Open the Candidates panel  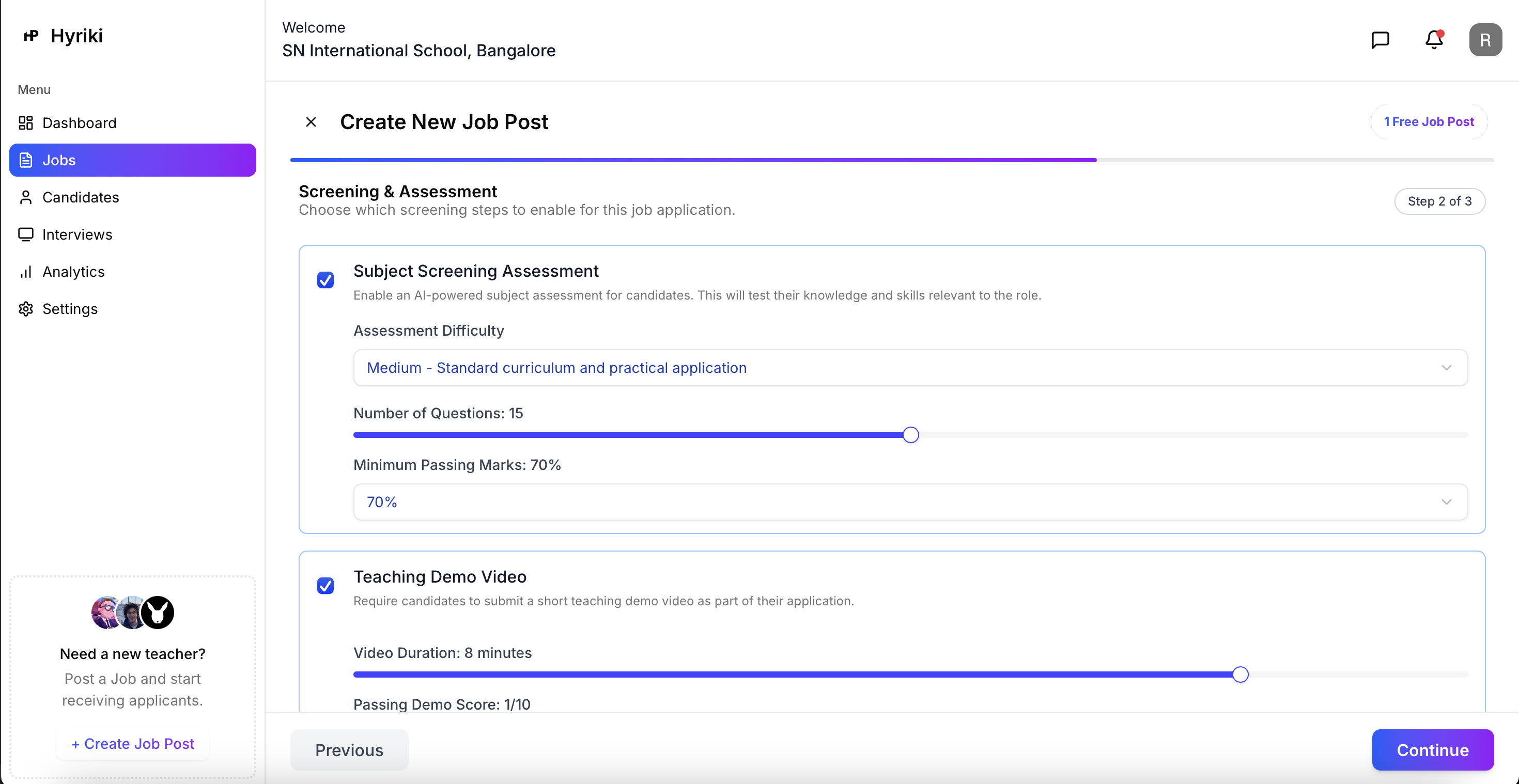click(81, 197)
